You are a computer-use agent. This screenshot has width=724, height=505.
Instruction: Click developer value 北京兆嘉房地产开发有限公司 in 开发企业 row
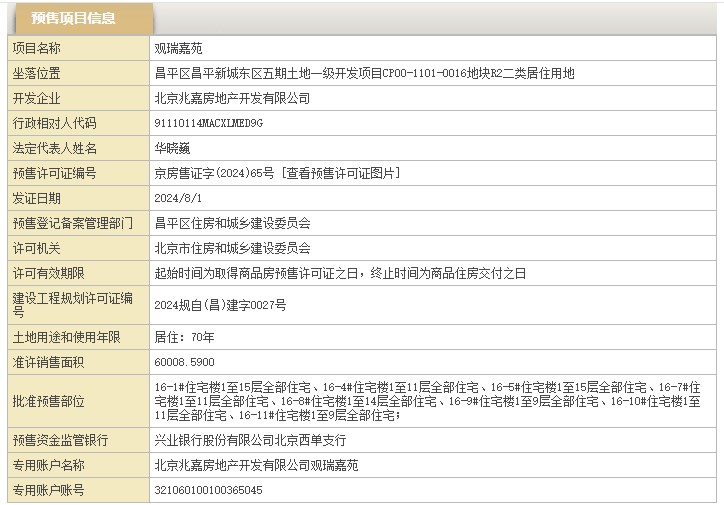[x=232, y=98]
